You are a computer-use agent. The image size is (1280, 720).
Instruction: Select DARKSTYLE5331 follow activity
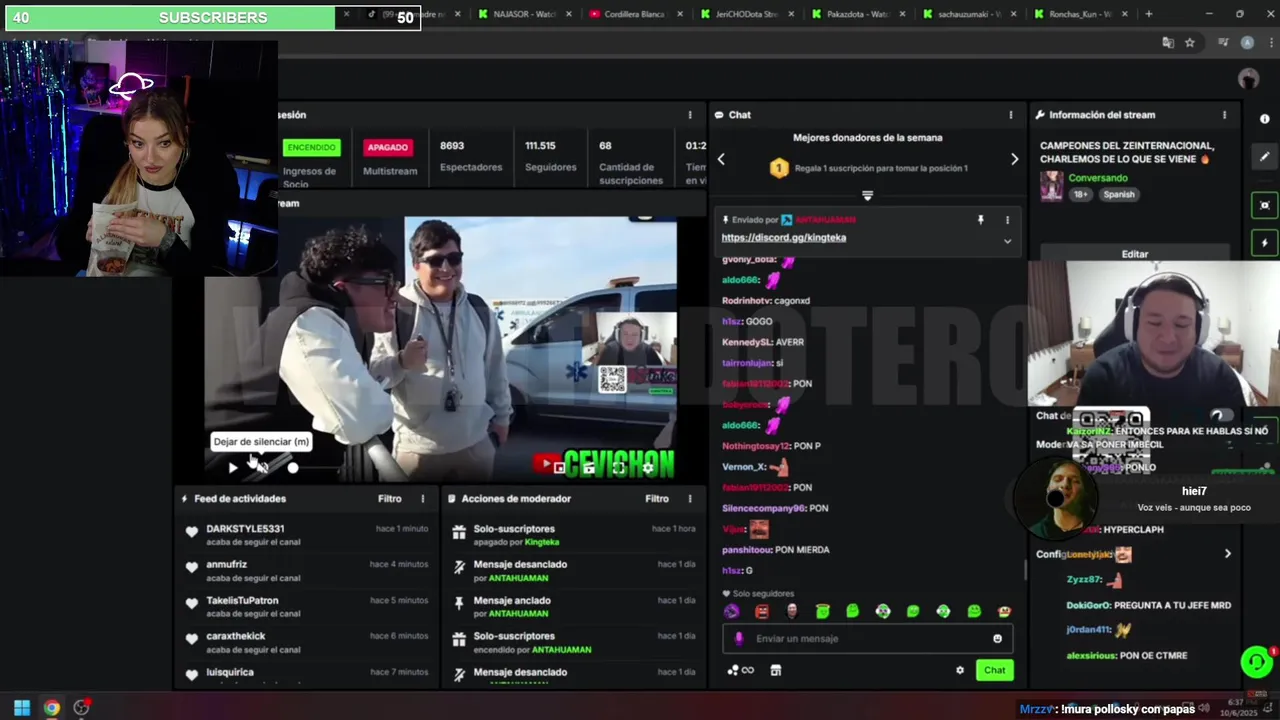click(x=305, y=534)
